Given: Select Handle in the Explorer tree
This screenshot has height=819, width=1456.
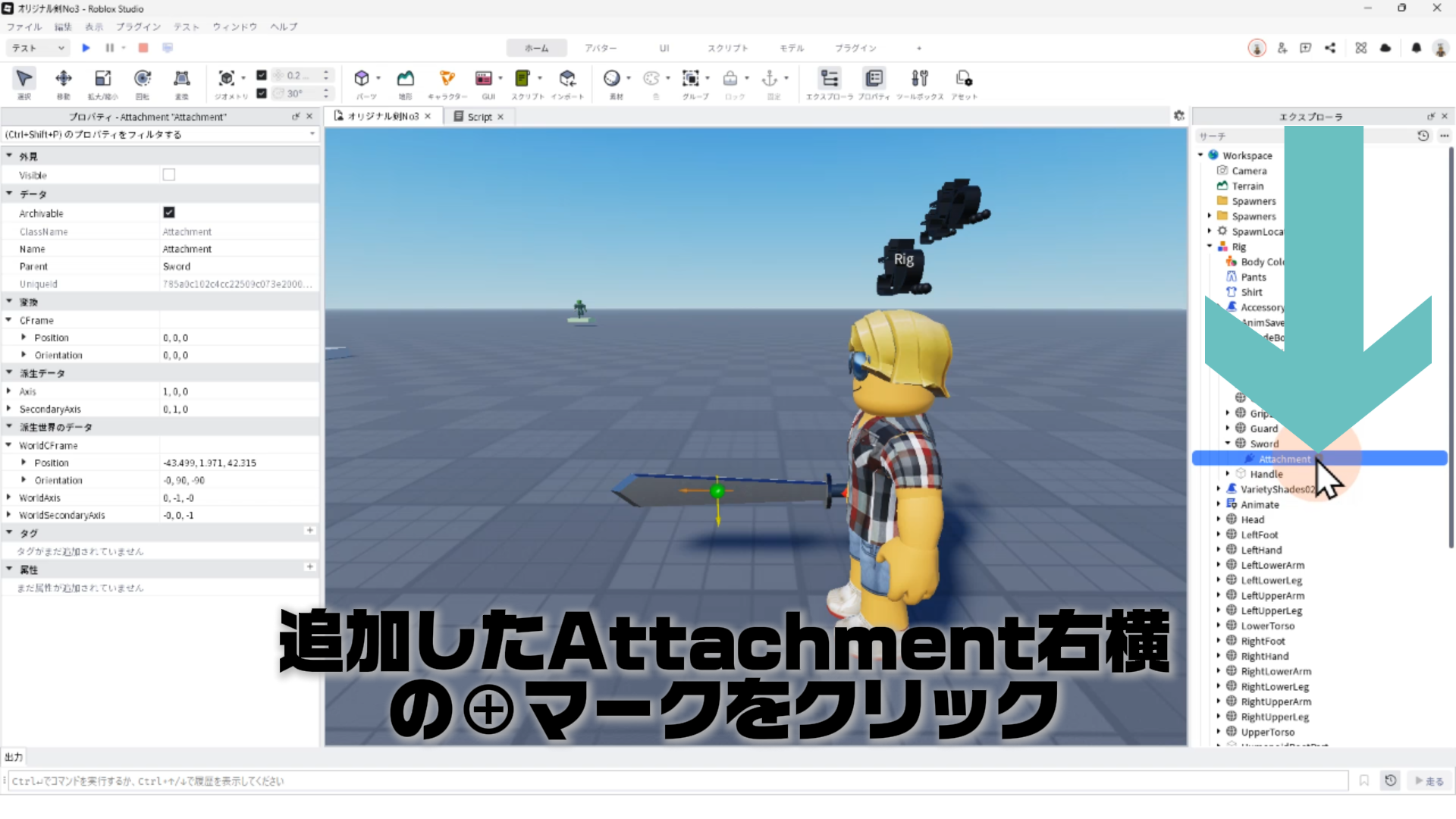Looking at the screenshot, I should point(1266,474).
